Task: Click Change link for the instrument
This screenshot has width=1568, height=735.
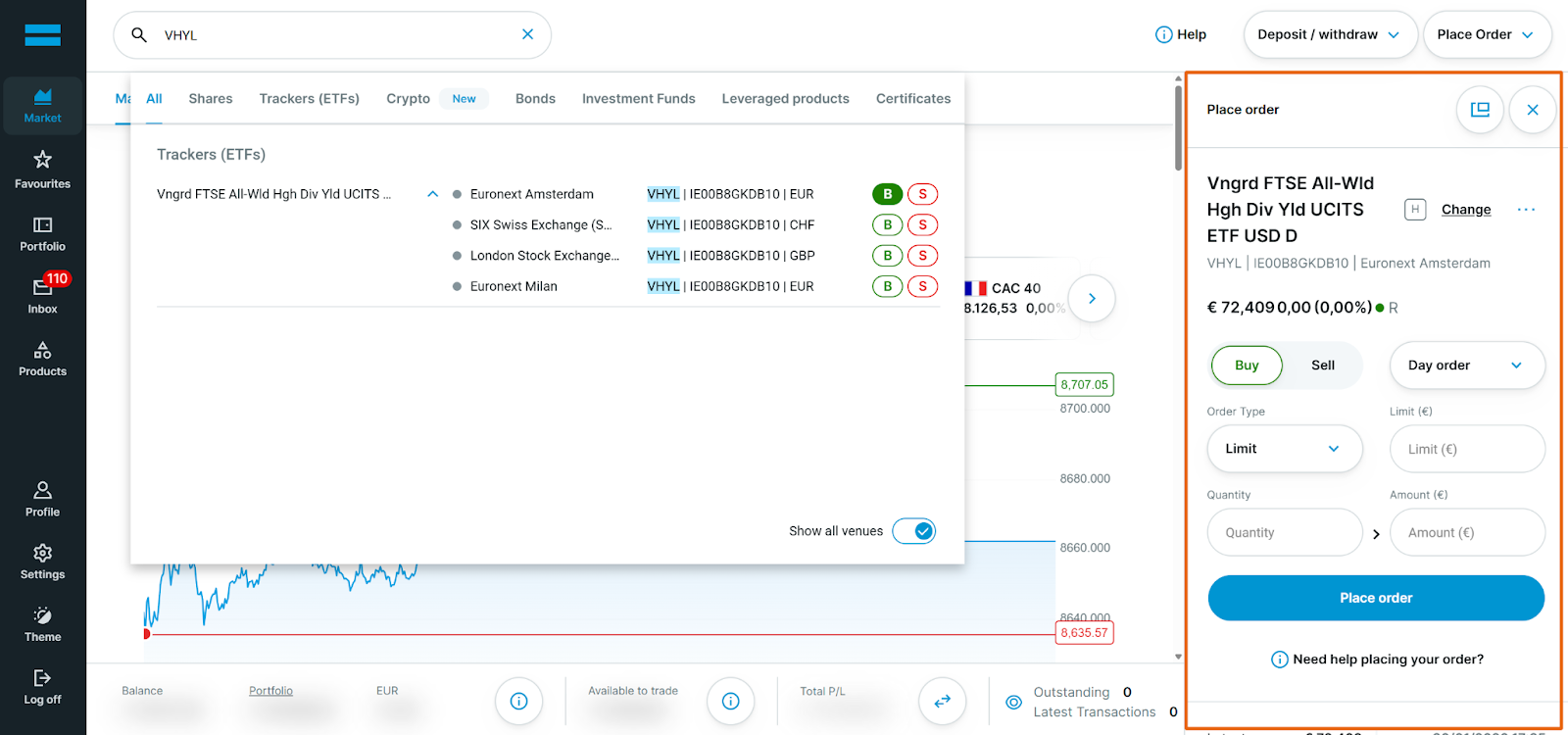Action: pyautogui.click(x=1466, y=210)
